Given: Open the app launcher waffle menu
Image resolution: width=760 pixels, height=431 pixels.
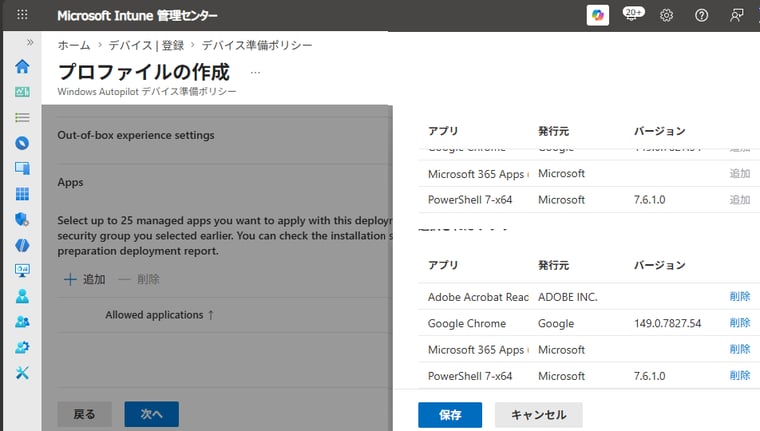Looking at the screenshot, I should click(x=22, y=15).
